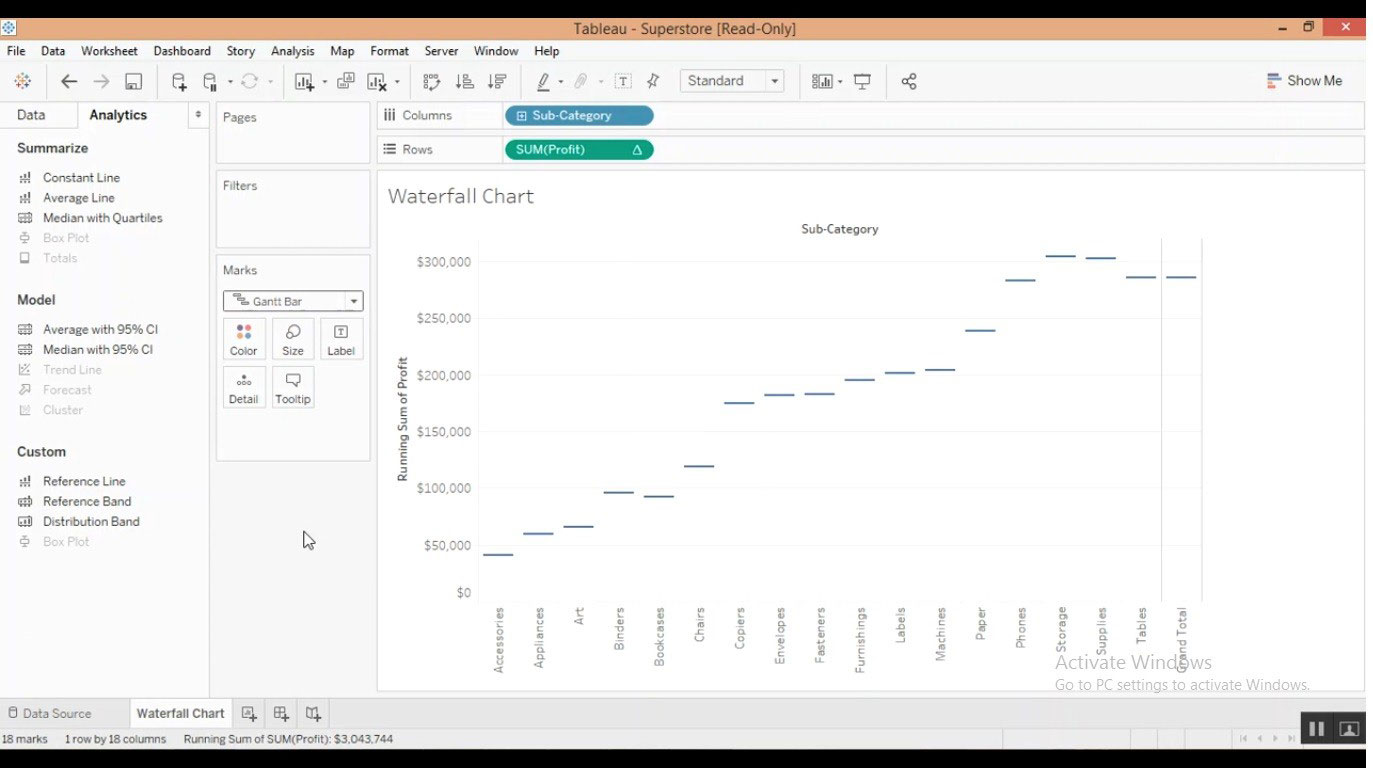
Task: Click the Tableau logo start page icon
Action: pyautogui.click(x=22, y=81)
